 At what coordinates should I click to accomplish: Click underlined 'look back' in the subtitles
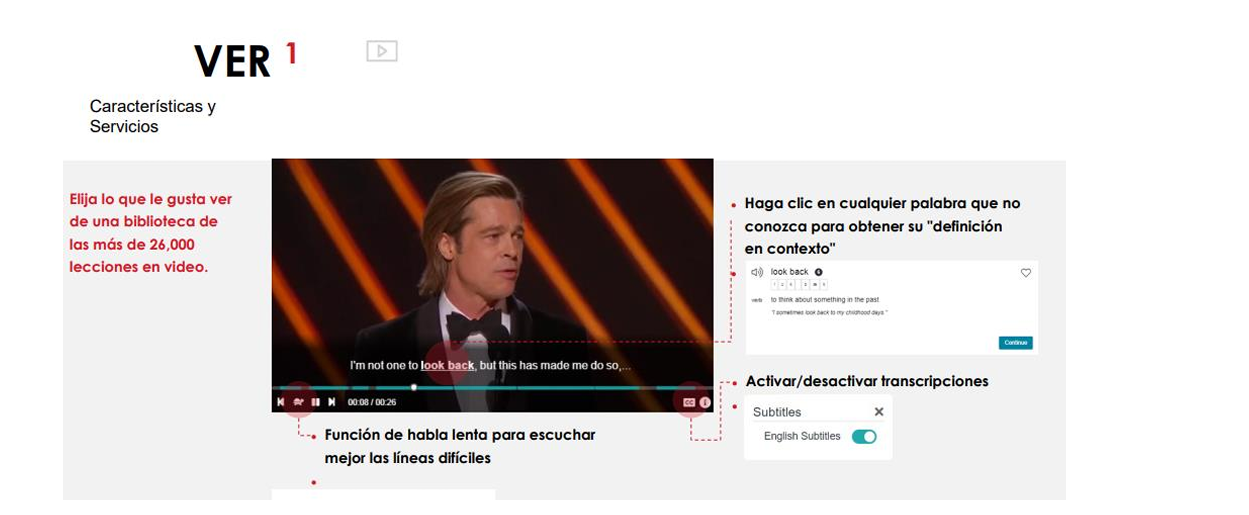tap(447, 366)
